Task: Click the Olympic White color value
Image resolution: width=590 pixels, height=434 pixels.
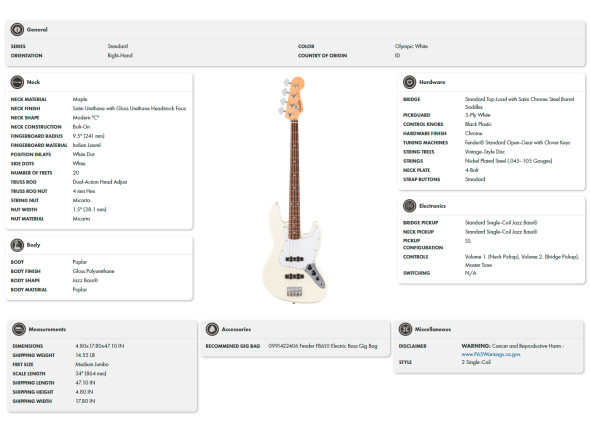Action: pyautogui.click(x=411, y=46)
